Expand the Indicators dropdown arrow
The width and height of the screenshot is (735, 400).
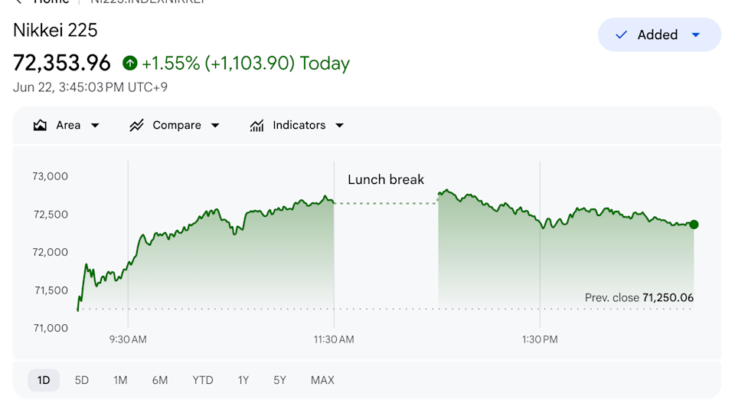[340, 126]
